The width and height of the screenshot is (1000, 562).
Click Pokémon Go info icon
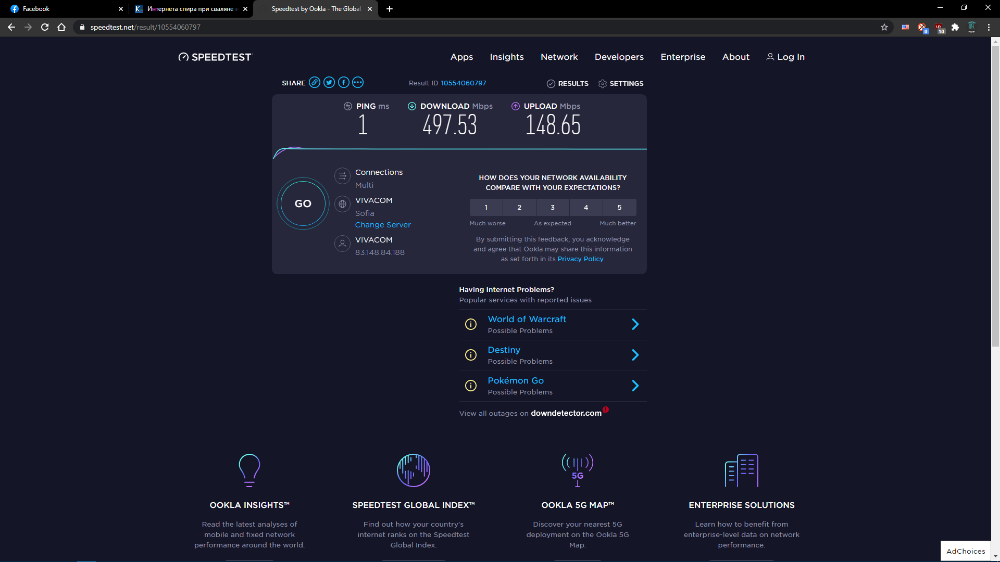(x=471, y=385)
